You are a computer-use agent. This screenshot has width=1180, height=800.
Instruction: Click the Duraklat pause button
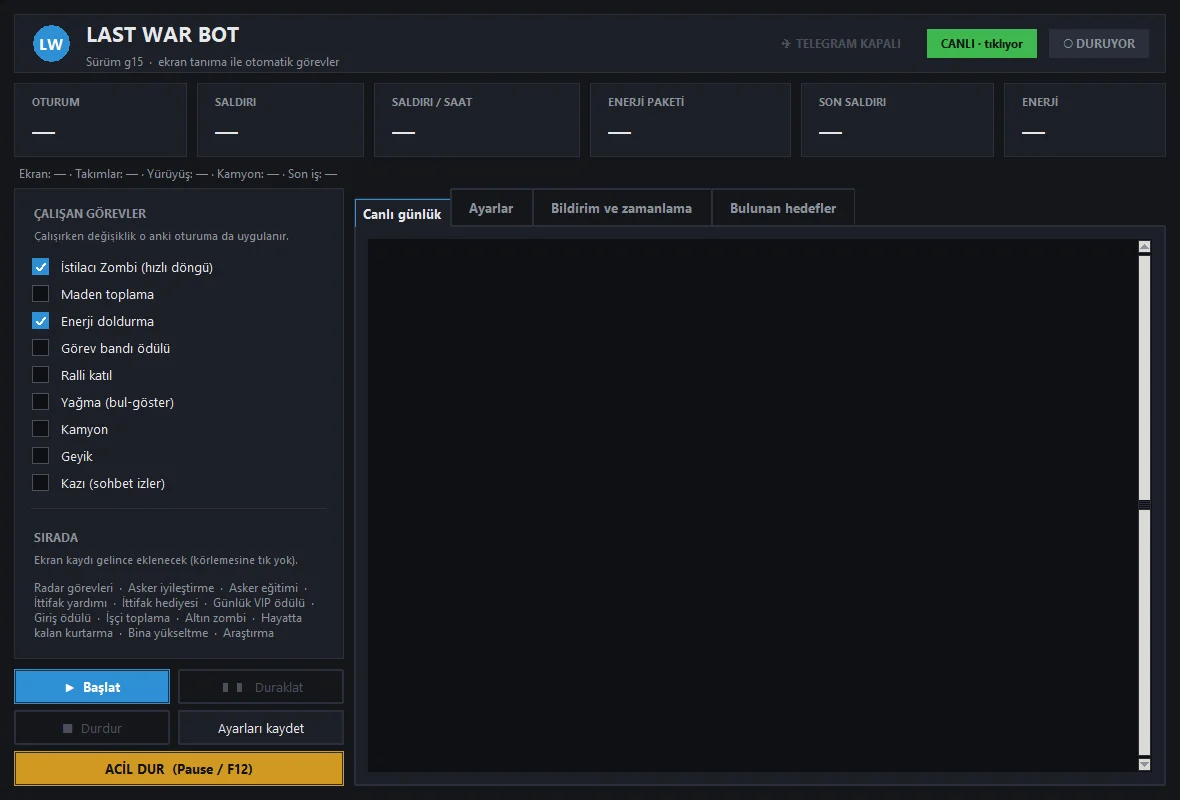pos(261,687)
